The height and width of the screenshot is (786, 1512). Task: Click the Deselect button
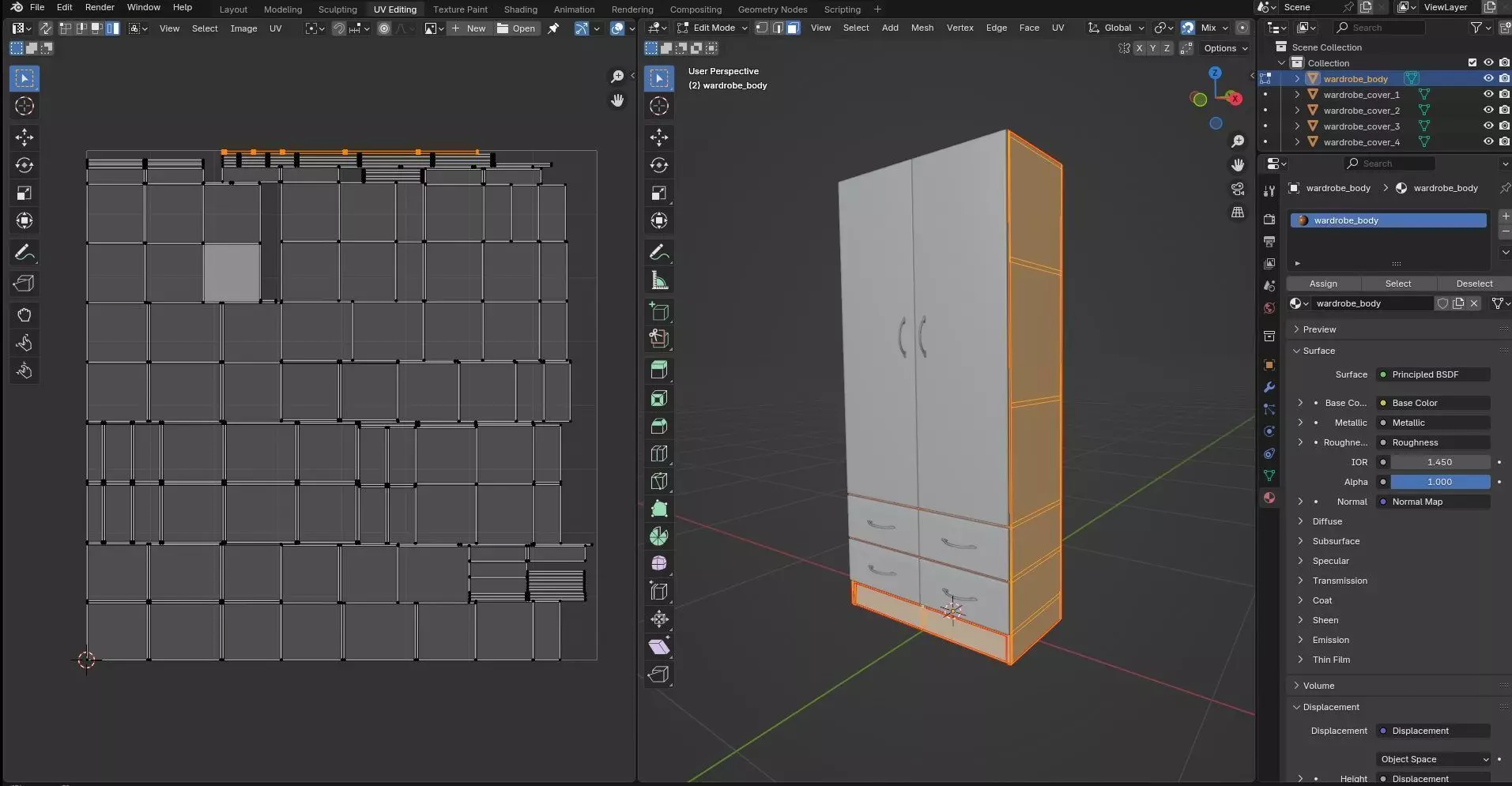coord(1473,284)
